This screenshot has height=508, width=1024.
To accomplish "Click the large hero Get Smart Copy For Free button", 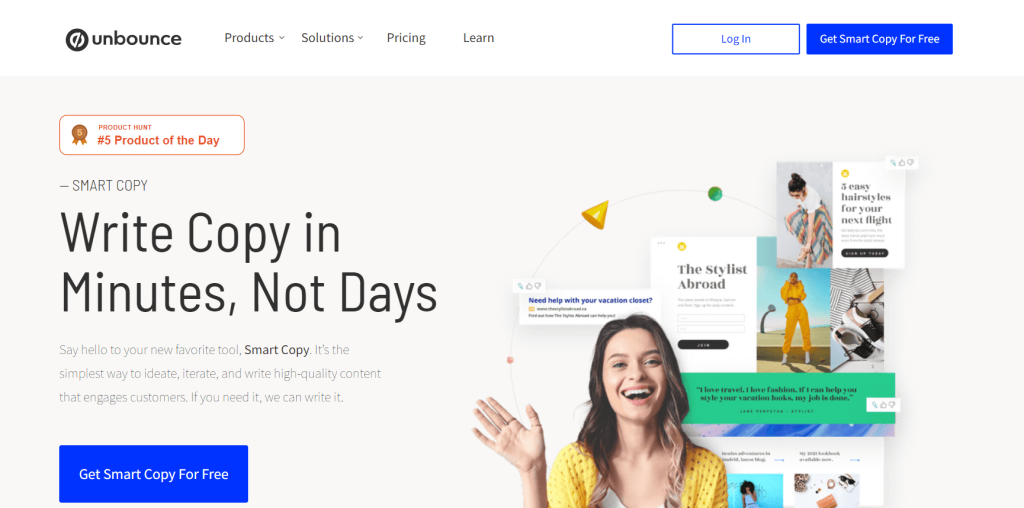I will pos(153,474).
